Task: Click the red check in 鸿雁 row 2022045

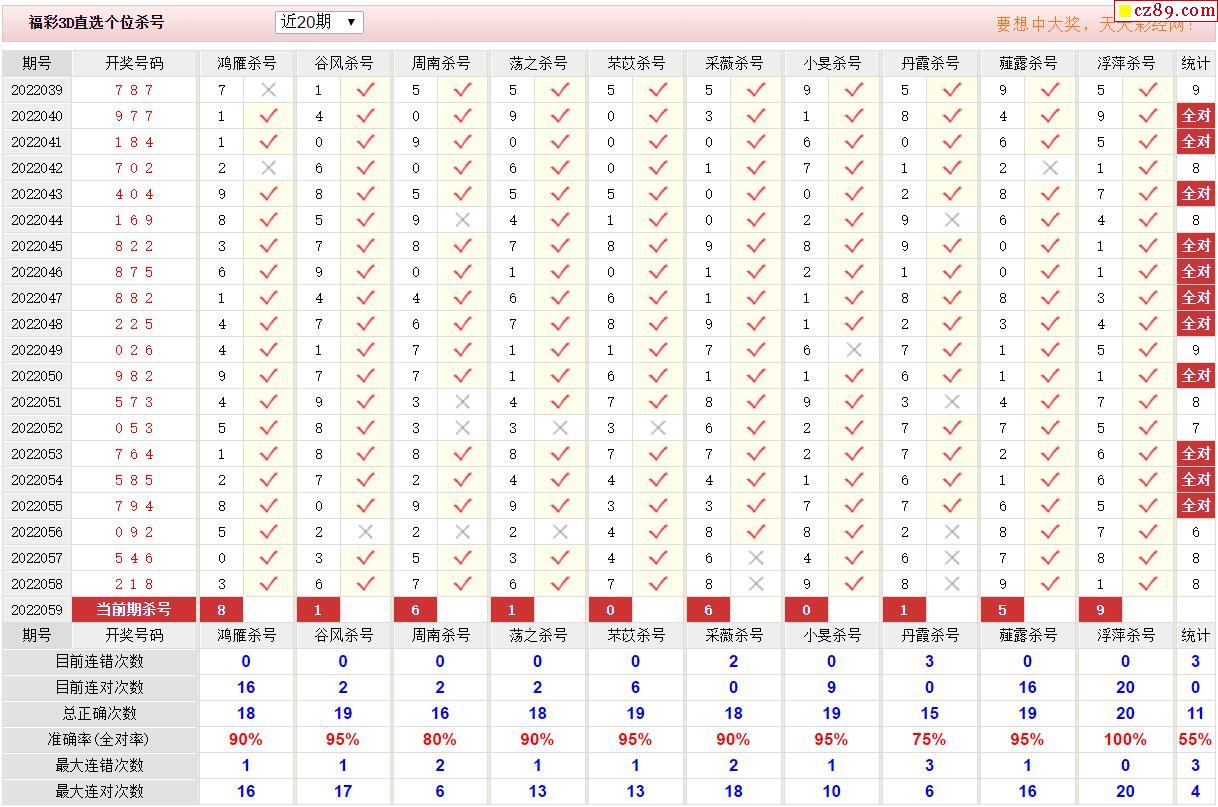Action: tap(268, 246)
